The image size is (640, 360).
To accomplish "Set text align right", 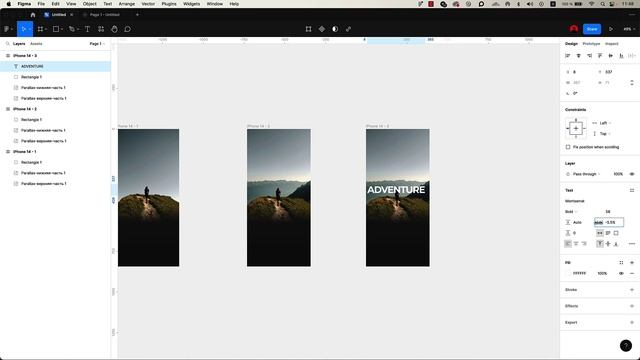I will [584, 244].
